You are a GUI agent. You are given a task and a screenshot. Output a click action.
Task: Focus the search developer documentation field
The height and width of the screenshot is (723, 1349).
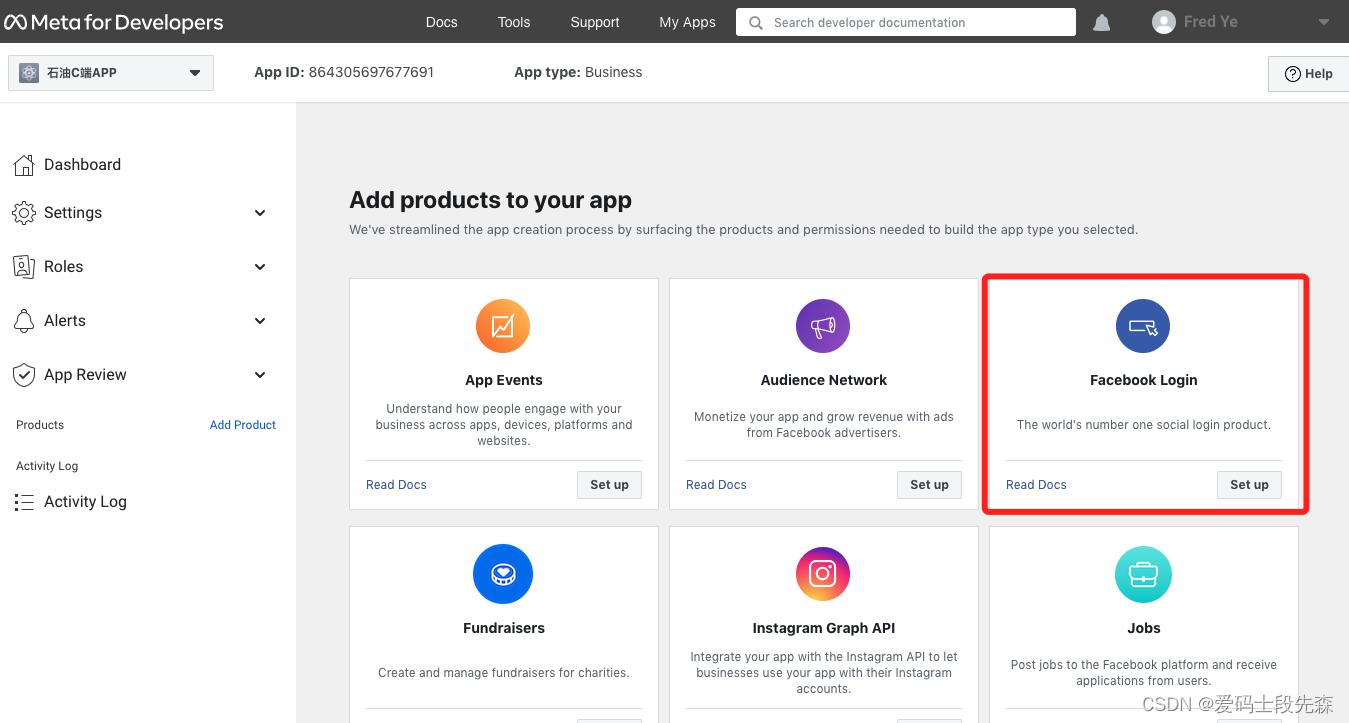[x=906, y=22]
